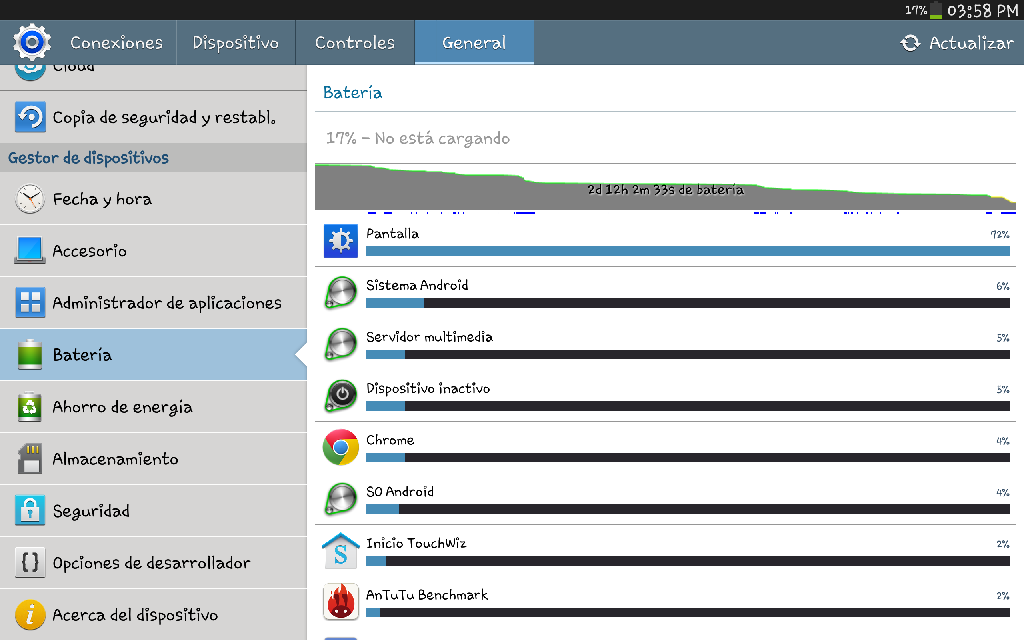
Task: Tap the battery history graph
Action: tap(665, 188)
